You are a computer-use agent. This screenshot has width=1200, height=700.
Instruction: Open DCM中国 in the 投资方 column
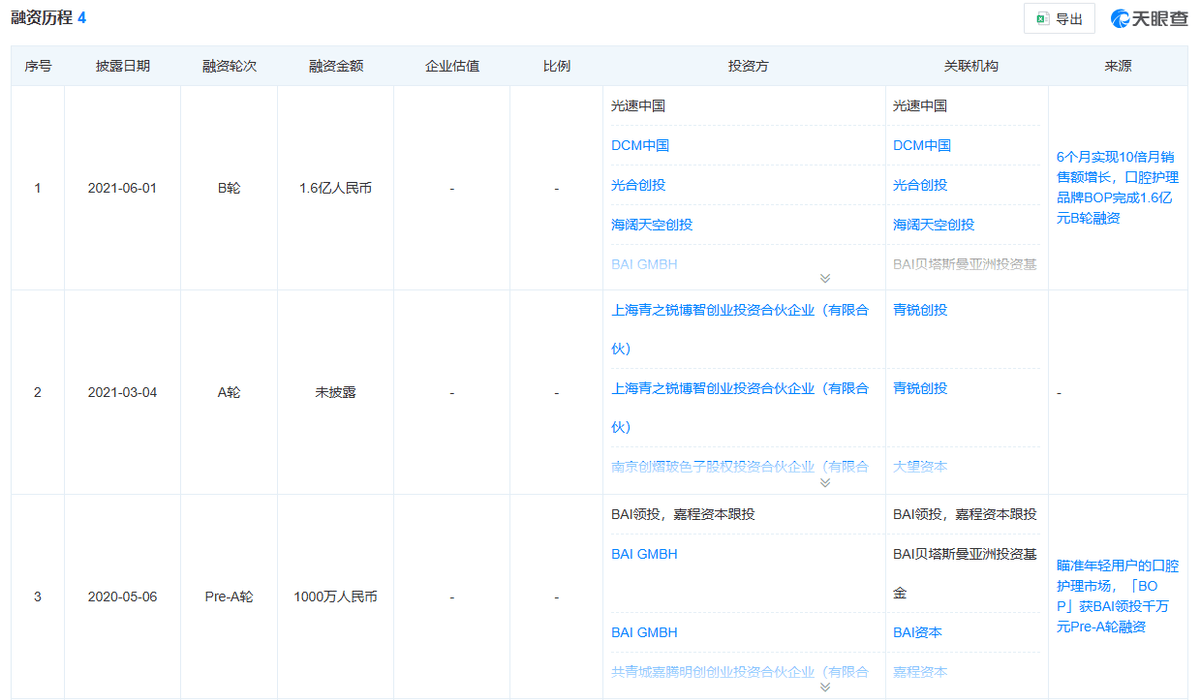640,145
